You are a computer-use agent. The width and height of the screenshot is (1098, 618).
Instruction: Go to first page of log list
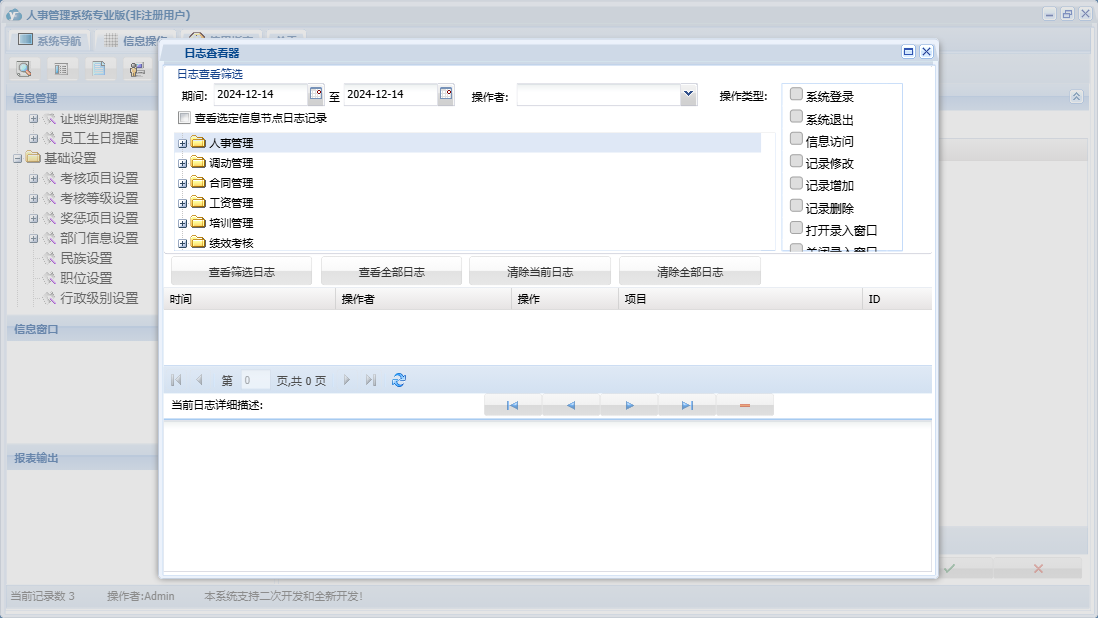click(176, 380)
